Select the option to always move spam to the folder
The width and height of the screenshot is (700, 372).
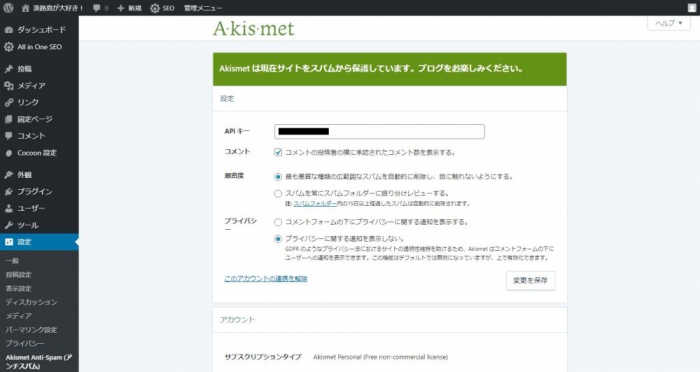pos(278,193)
